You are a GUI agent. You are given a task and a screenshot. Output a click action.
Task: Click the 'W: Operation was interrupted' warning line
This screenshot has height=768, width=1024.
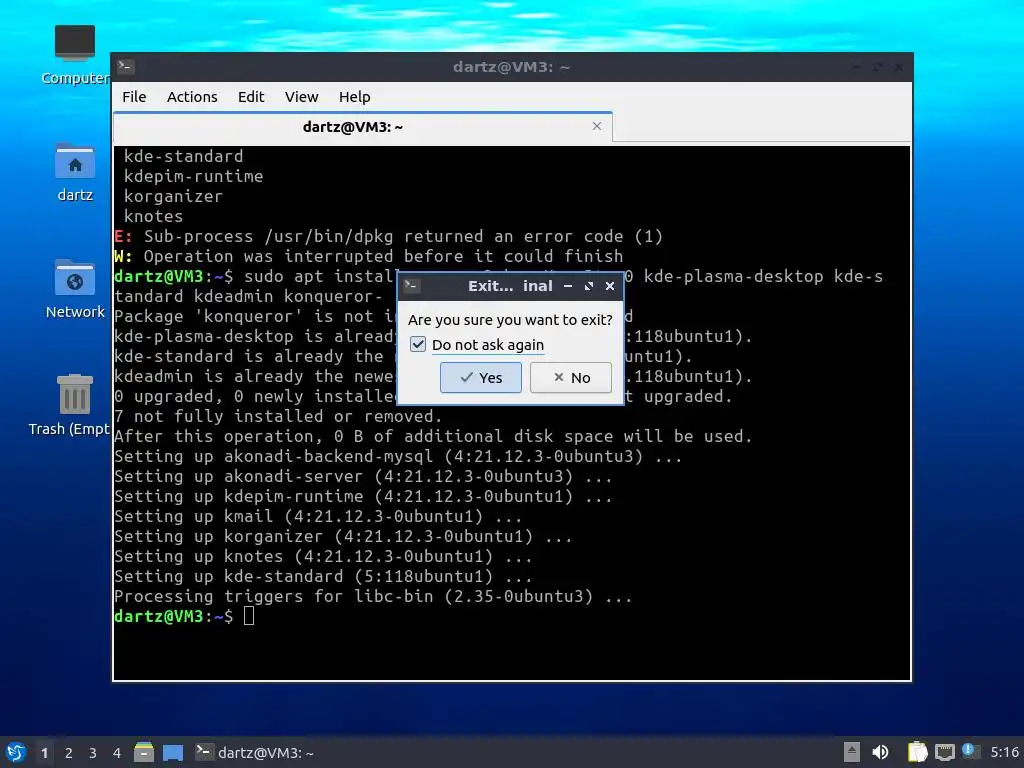(x=368, y=256)
